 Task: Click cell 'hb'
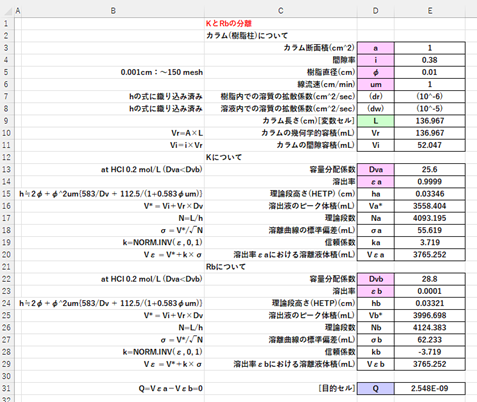(x=376, y=303)
